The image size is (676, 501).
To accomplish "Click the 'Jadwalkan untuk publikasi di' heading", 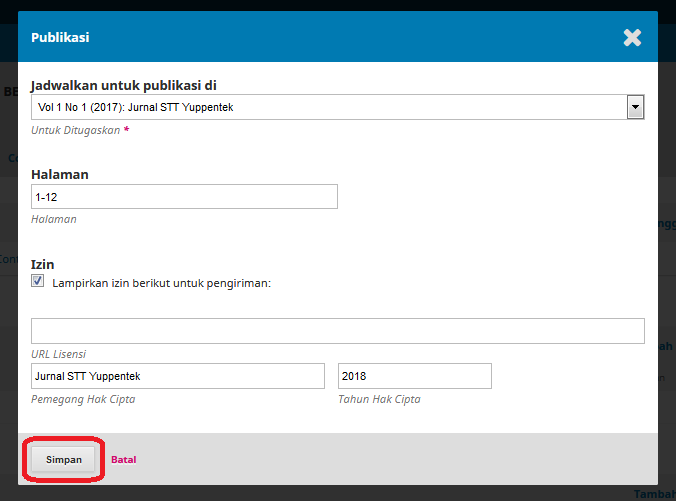I will click(124, 85).
